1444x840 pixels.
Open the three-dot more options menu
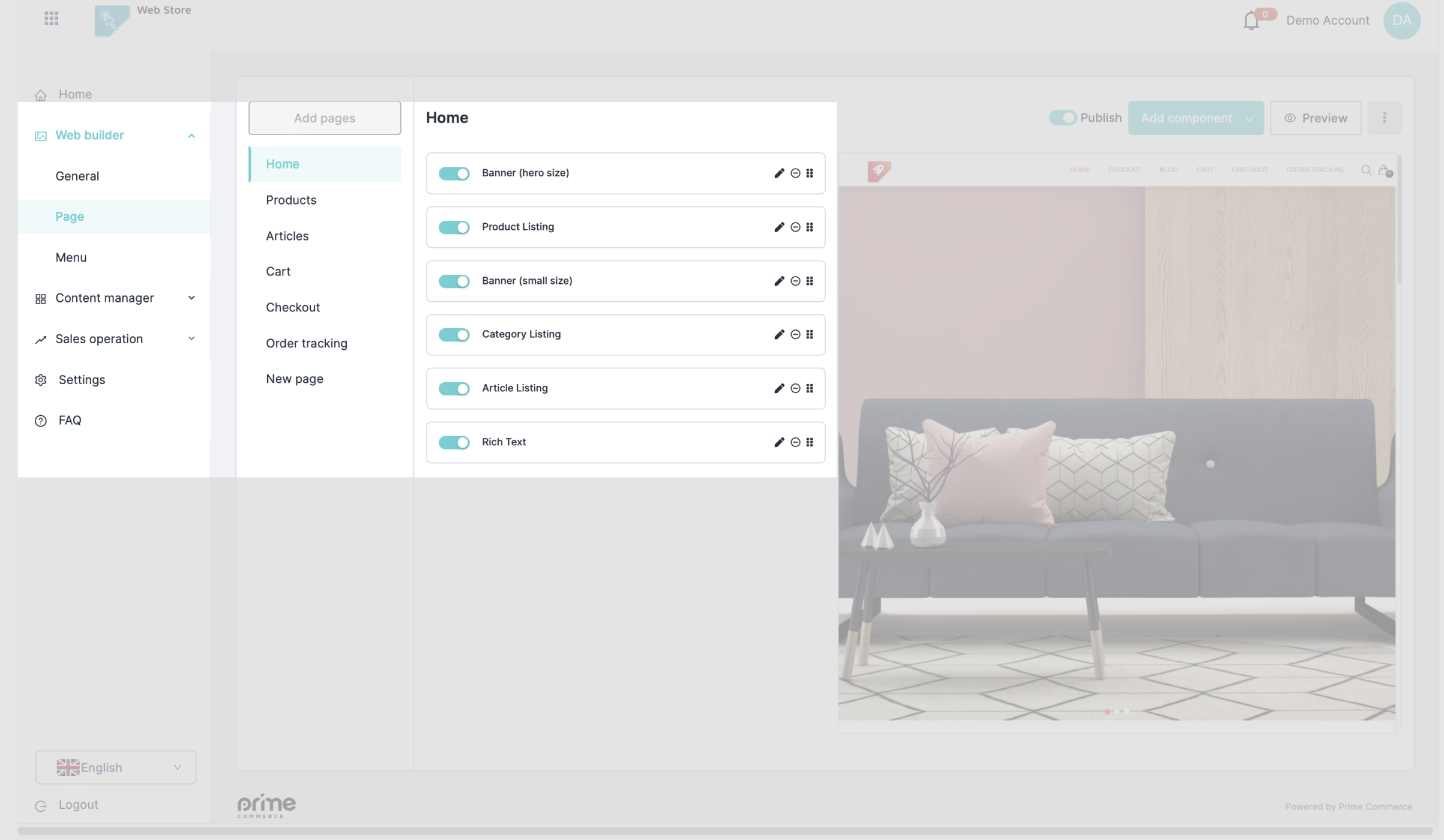click(x=1384, y=118)
